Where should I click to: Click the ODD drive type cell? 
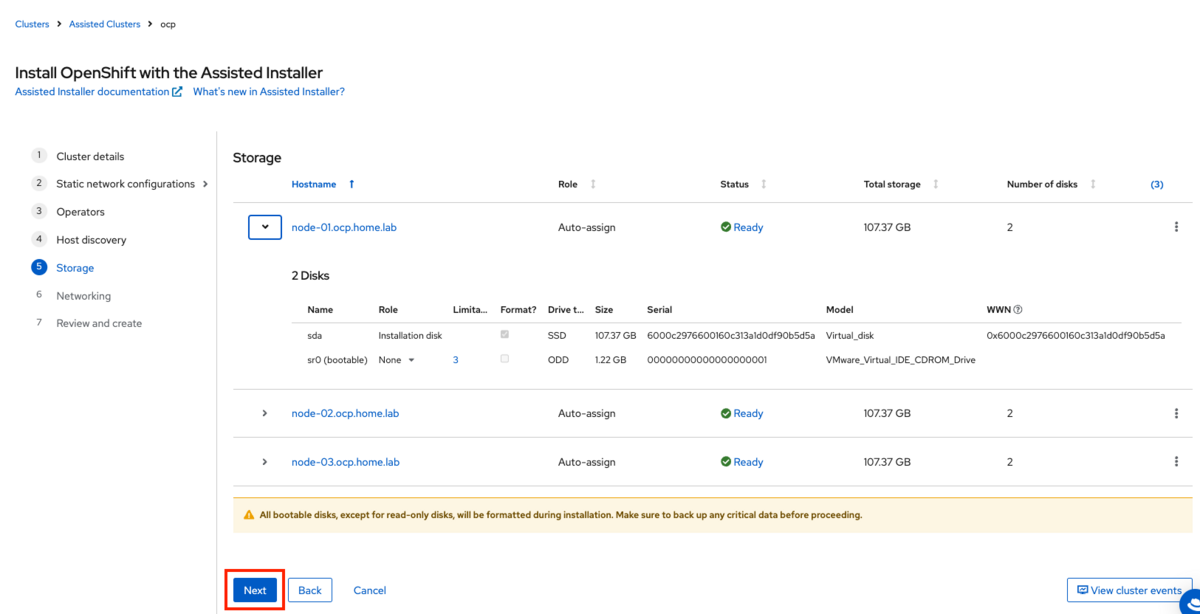coord(558,360)
